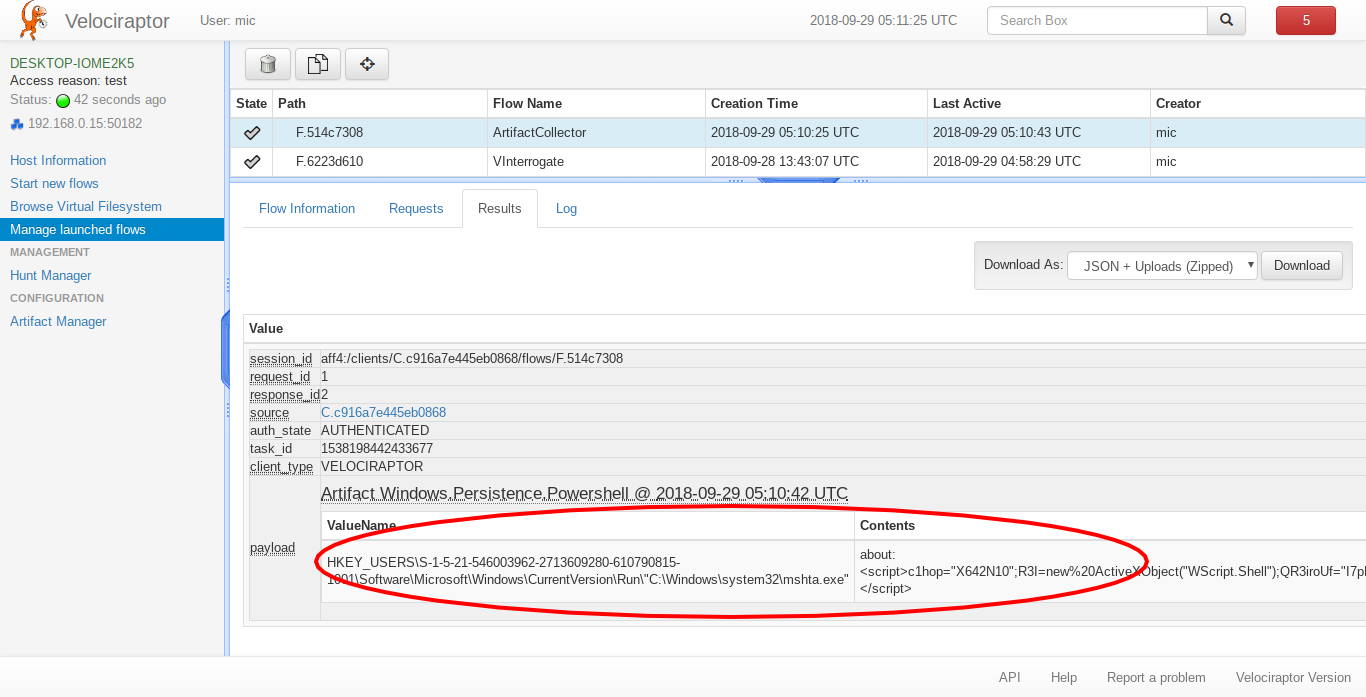Click the trash can delete flow icon

pyautogui.click(x=267, y=65)
